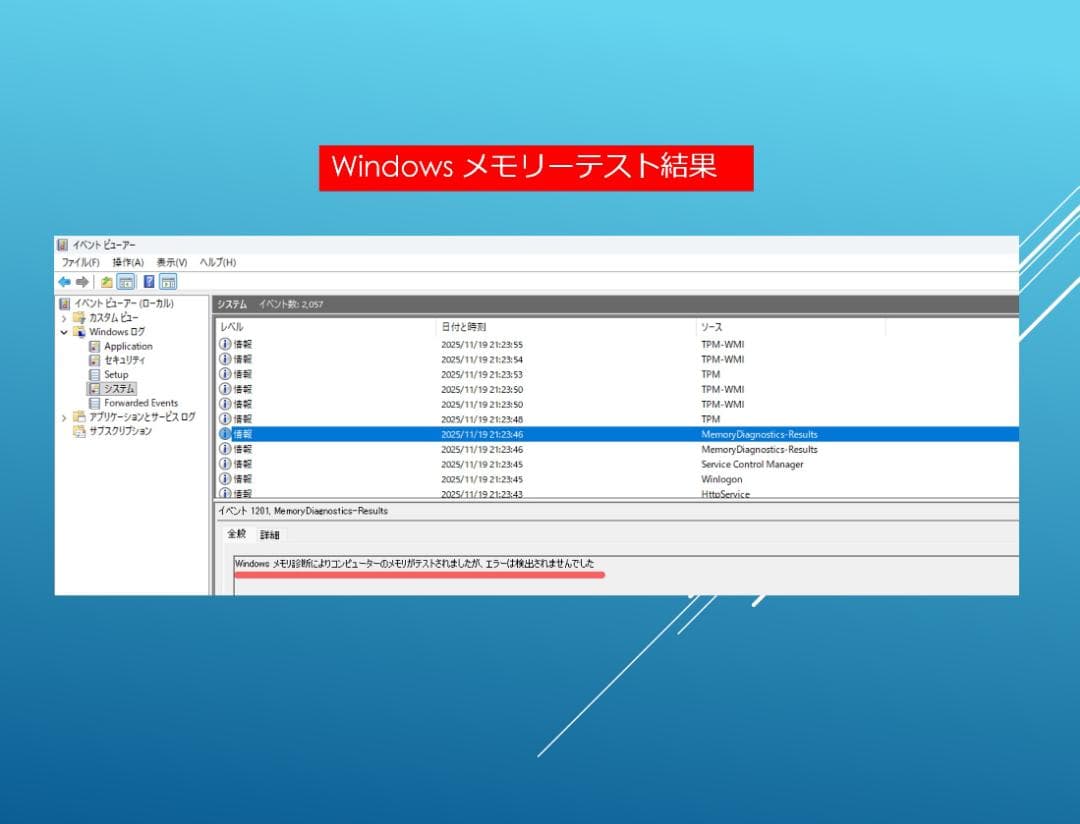
Task: Click the back navigation arrow in Event Viewer toolbar
Action: coord(66,281)
